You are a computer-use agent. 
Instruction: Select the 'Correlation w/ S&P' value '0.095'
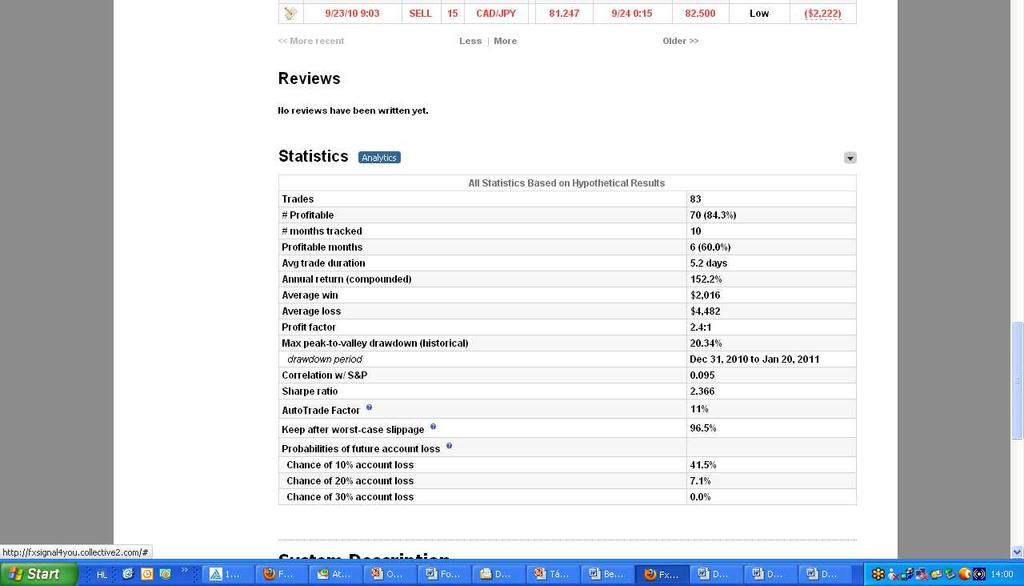702,375
